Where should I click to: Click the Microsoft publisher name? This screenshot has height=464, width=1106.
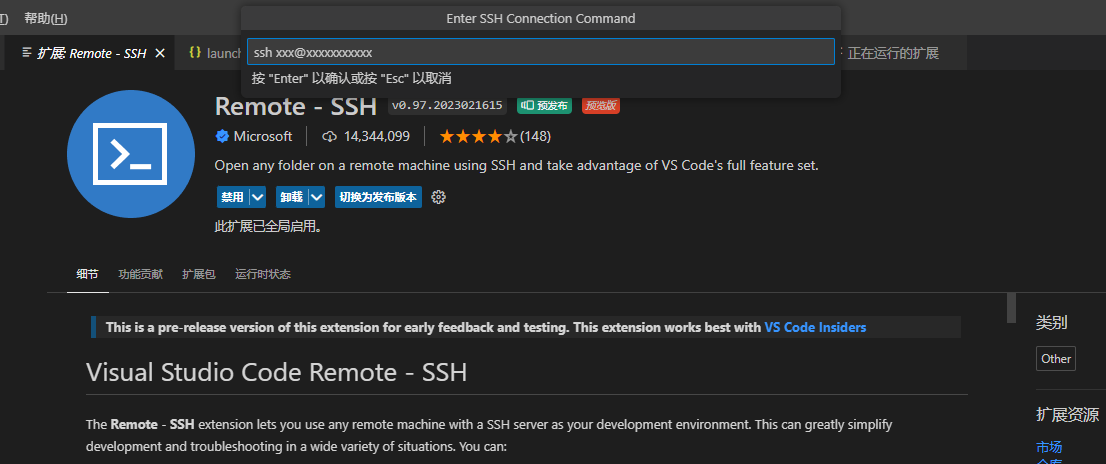[x=263, y=136]
